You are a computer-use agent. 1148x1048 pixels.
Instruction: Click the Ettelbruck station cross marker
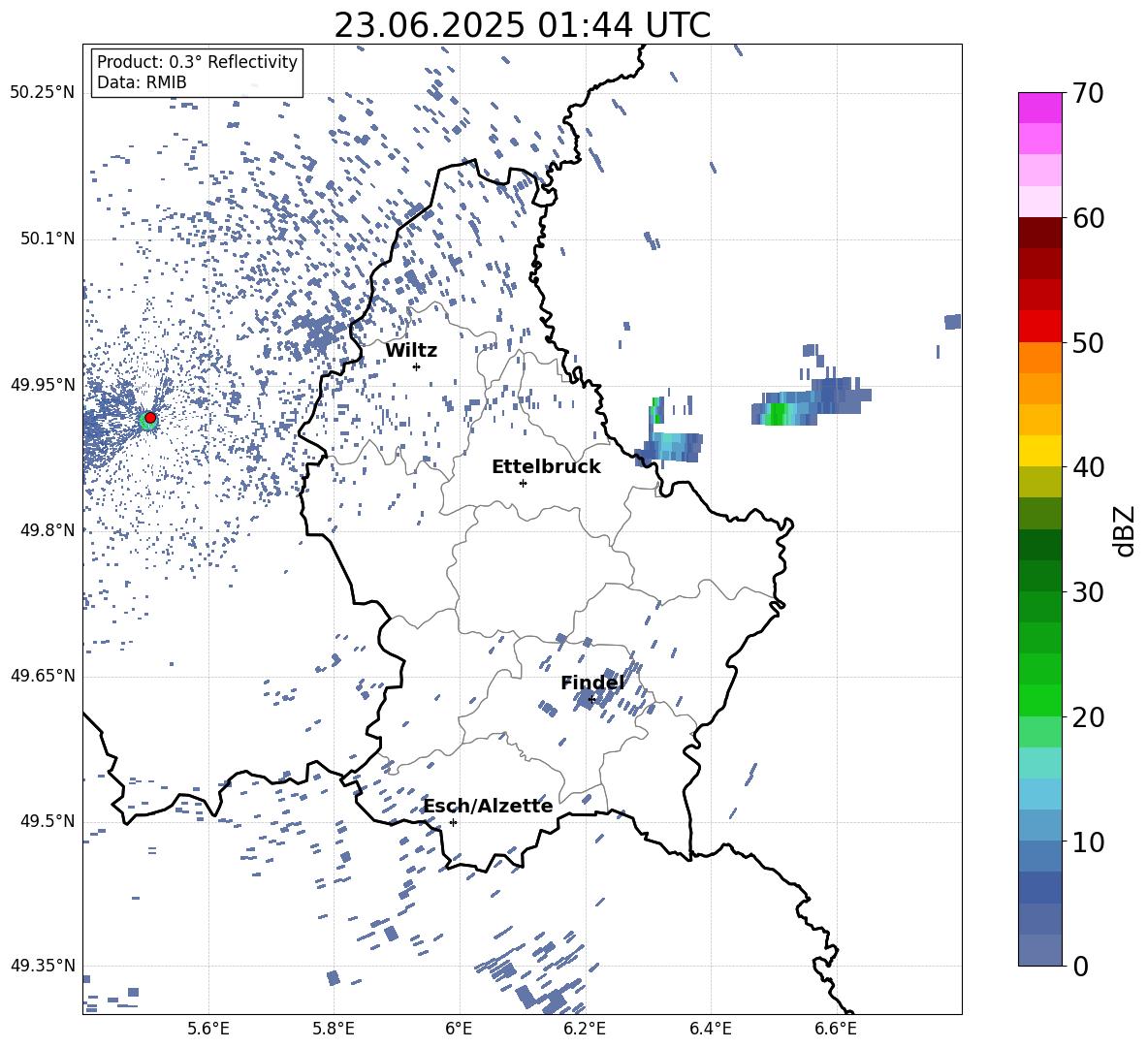(523, 483)
